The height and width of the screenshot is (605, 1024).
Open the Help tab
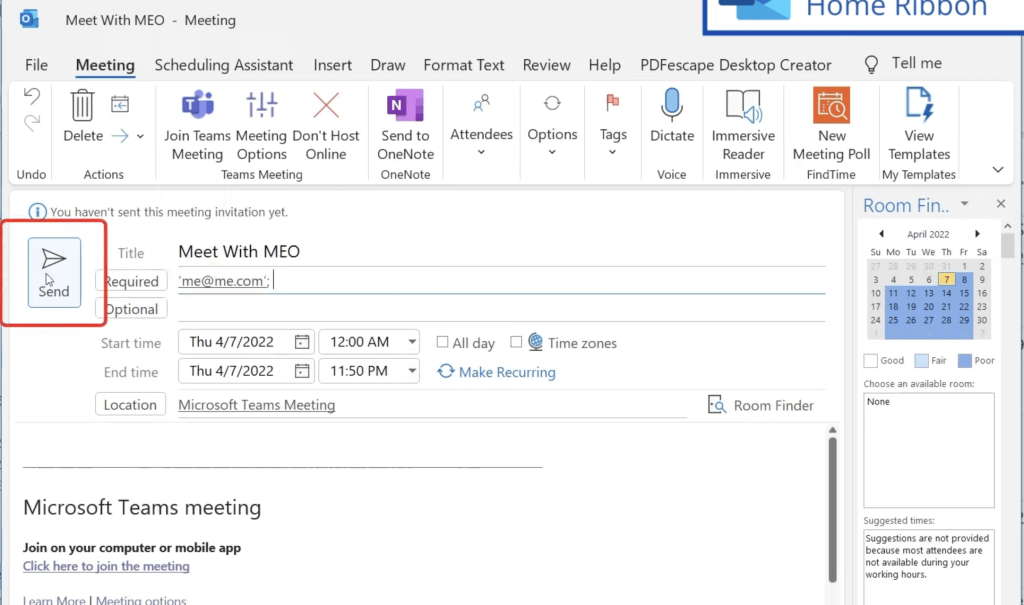pos(605,65)
